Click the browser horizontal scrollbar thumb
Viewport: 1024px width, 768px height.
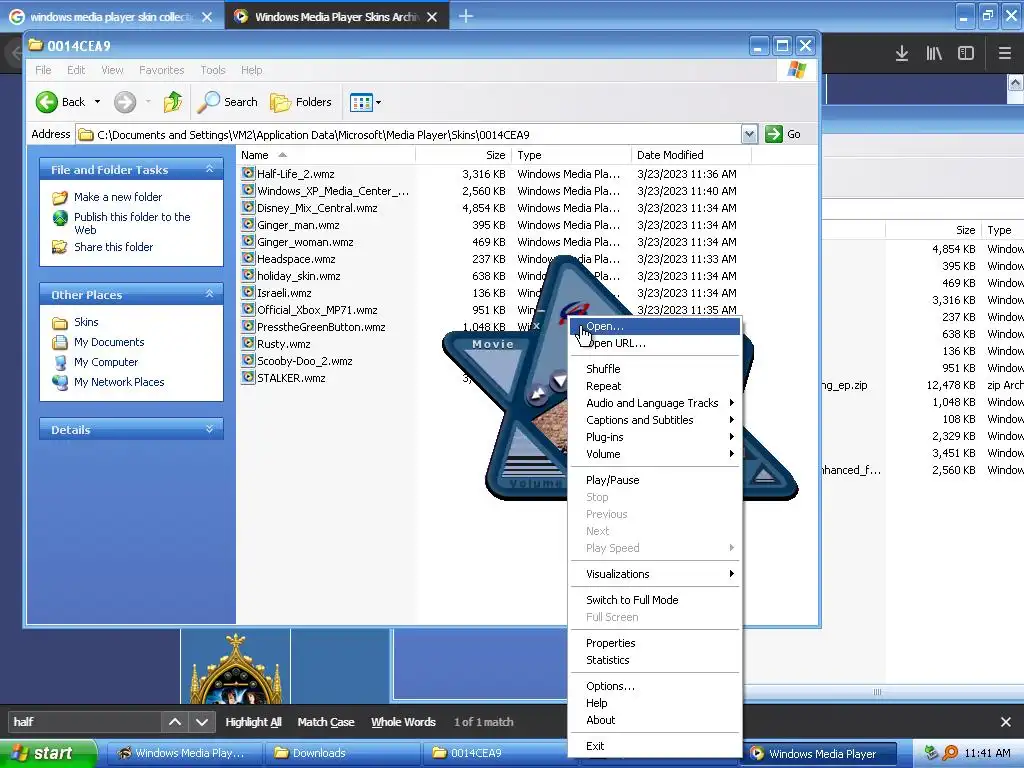pyautogui.click(x=878, y=692)
